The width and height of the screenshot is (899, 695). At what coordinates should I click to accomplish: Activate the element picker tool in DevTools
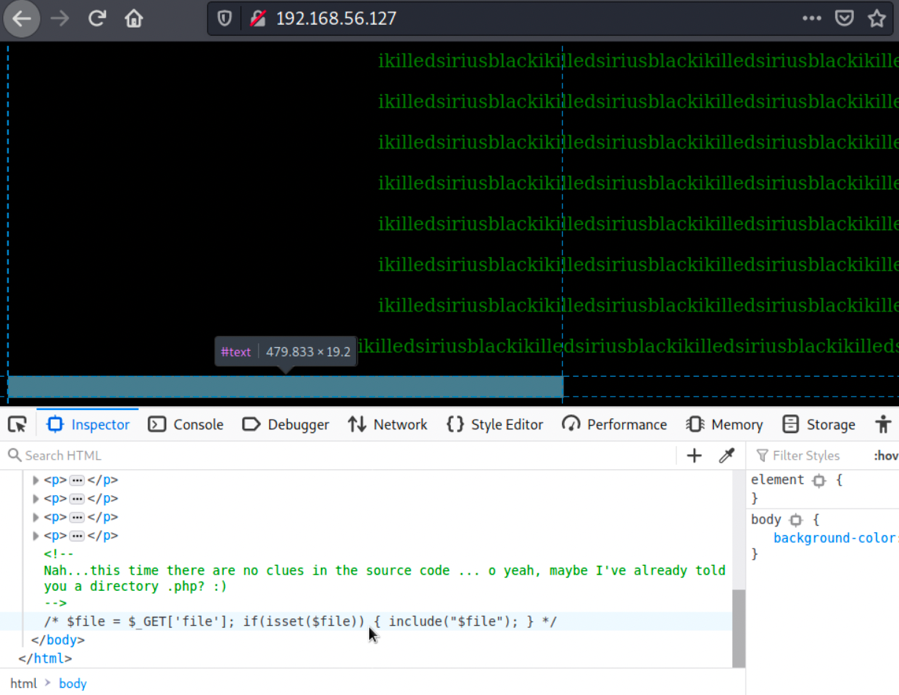(17, 424)
